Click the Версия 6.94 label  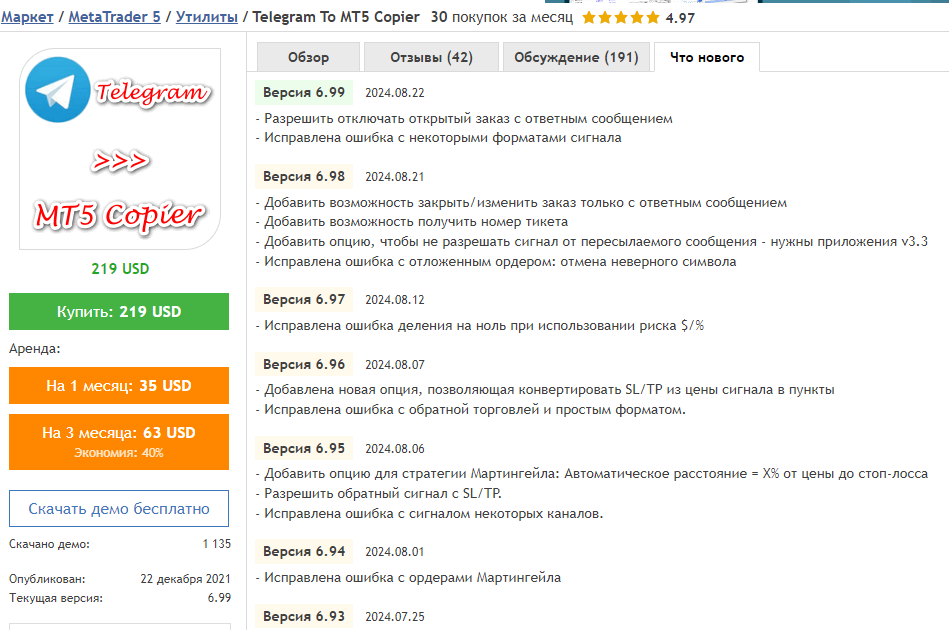coord(304,552)
